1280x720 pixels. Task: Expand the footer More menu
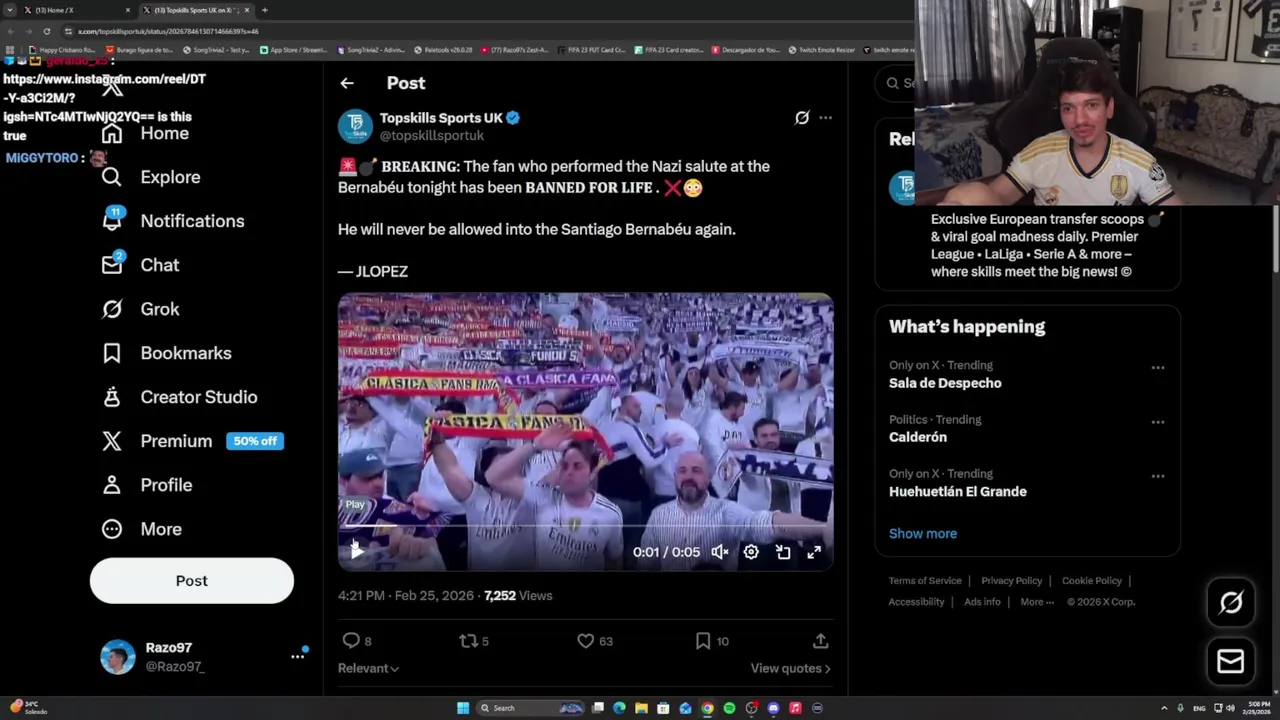[x=1036, y=602]
